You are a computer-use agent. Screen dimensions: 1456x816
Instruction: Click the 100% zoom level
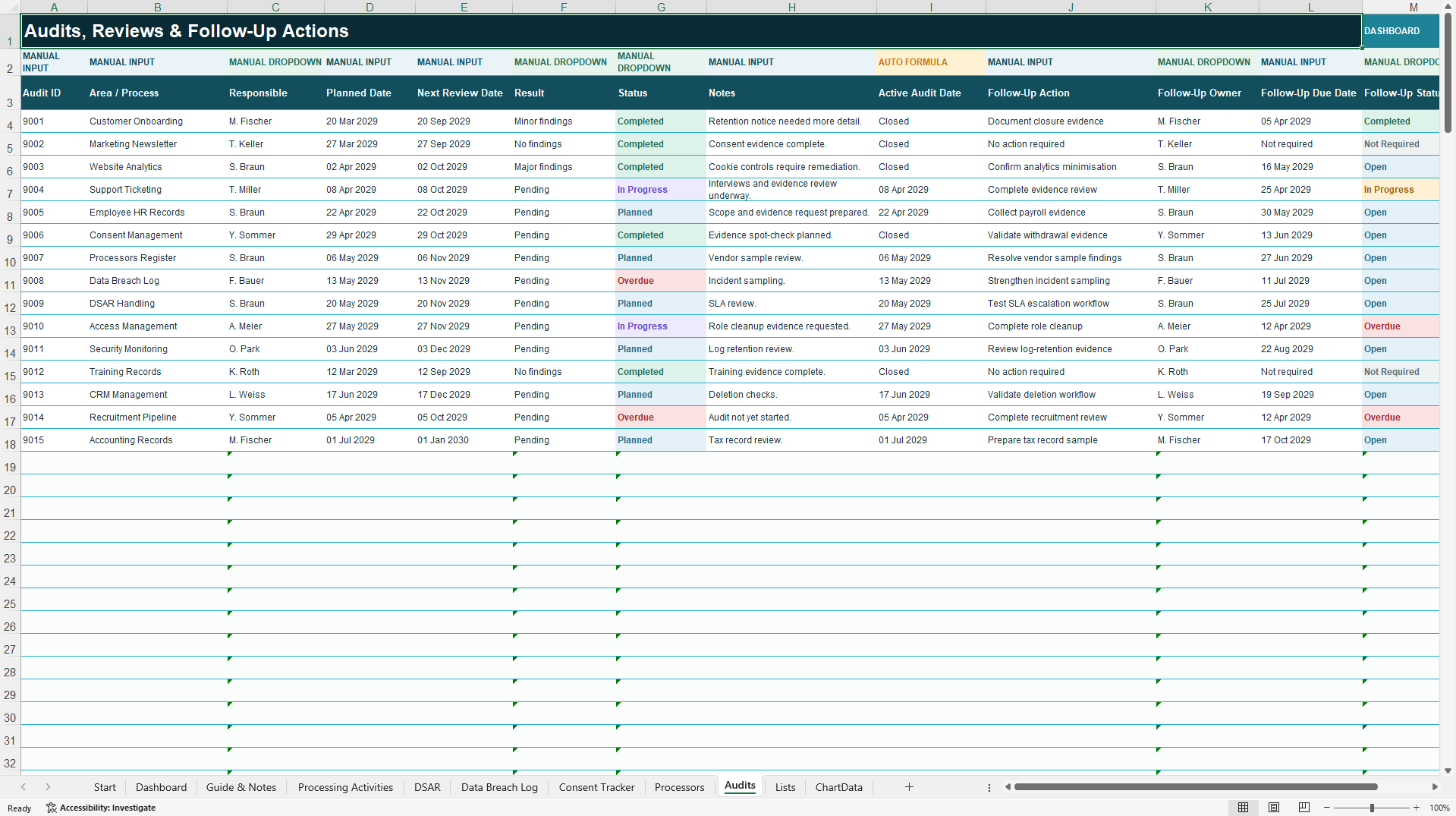click(1439, 808)
